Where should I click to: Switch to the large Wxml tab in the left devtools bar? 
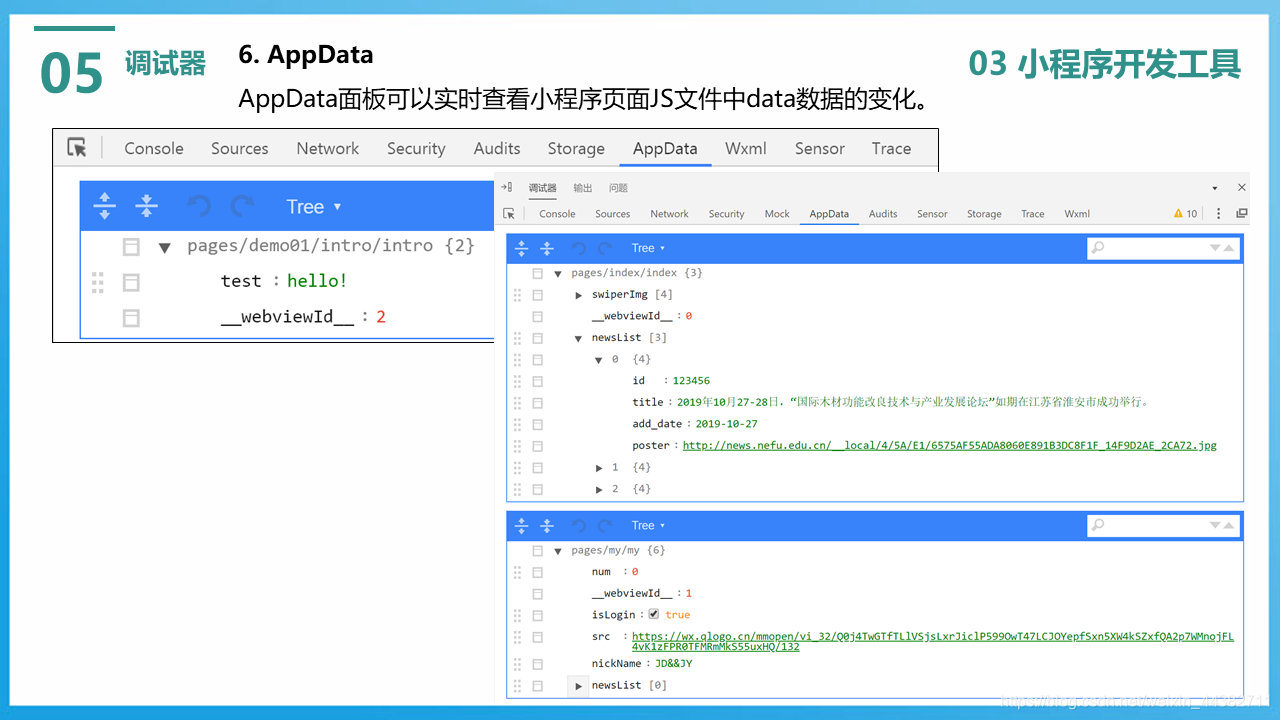coord(746,148)
